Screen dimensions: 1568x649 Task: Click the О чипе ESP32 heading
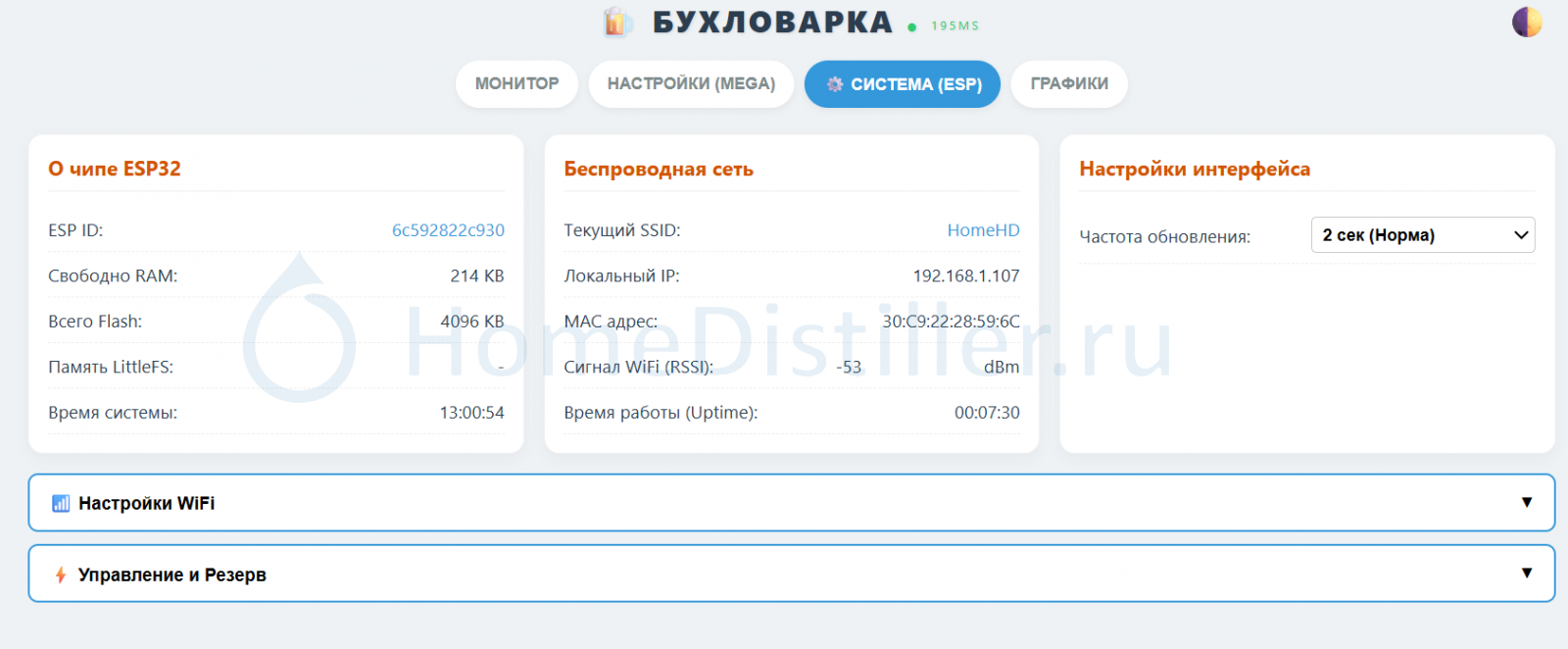point(115,169)
